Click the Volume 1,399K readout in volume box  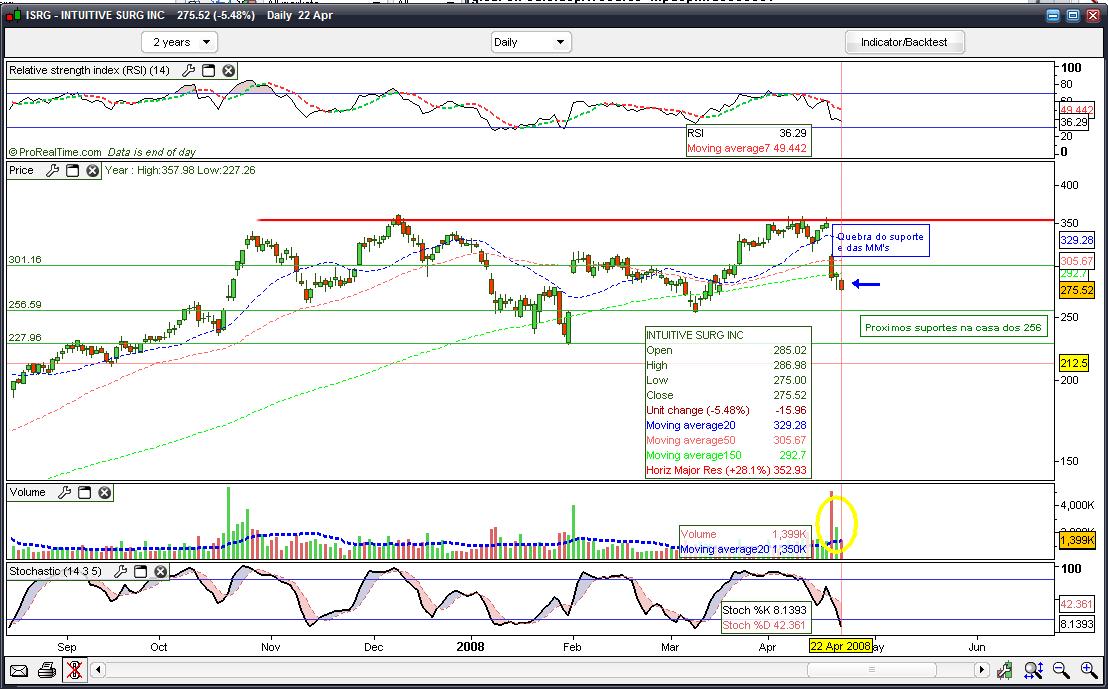pyautogui.click(x=745, y=534)
